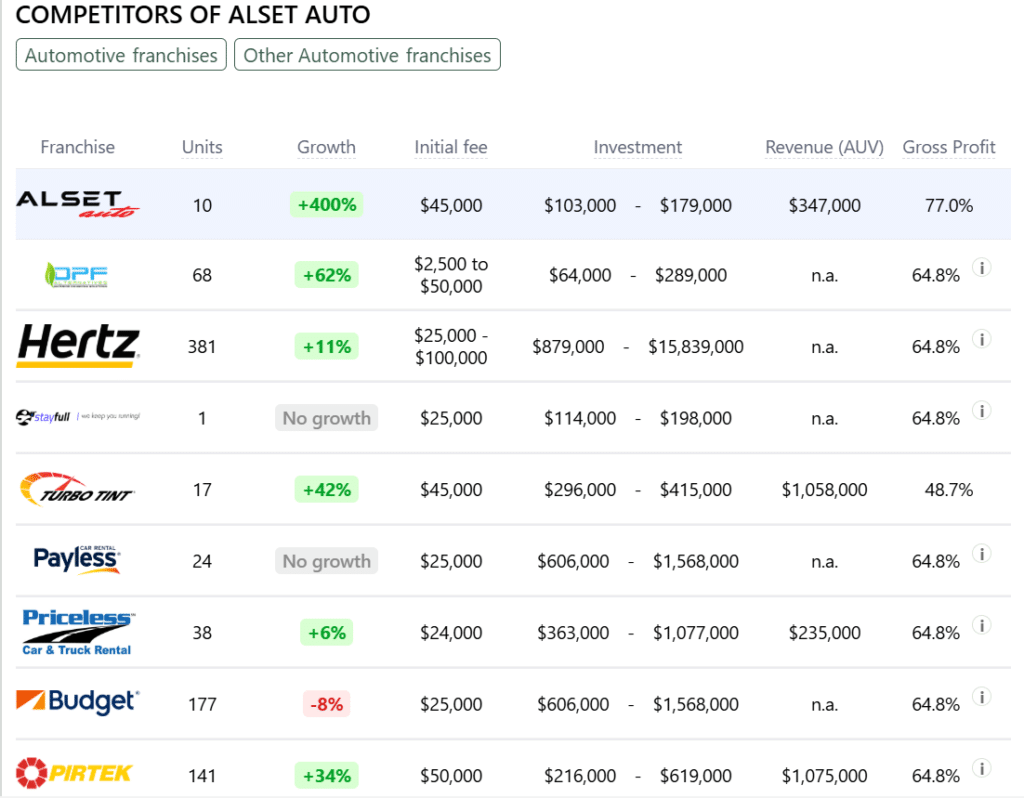Click the Payless Car Rental logo
Image resolution: width=1024 pixels, height=798 pixels.
pos(77,560)
